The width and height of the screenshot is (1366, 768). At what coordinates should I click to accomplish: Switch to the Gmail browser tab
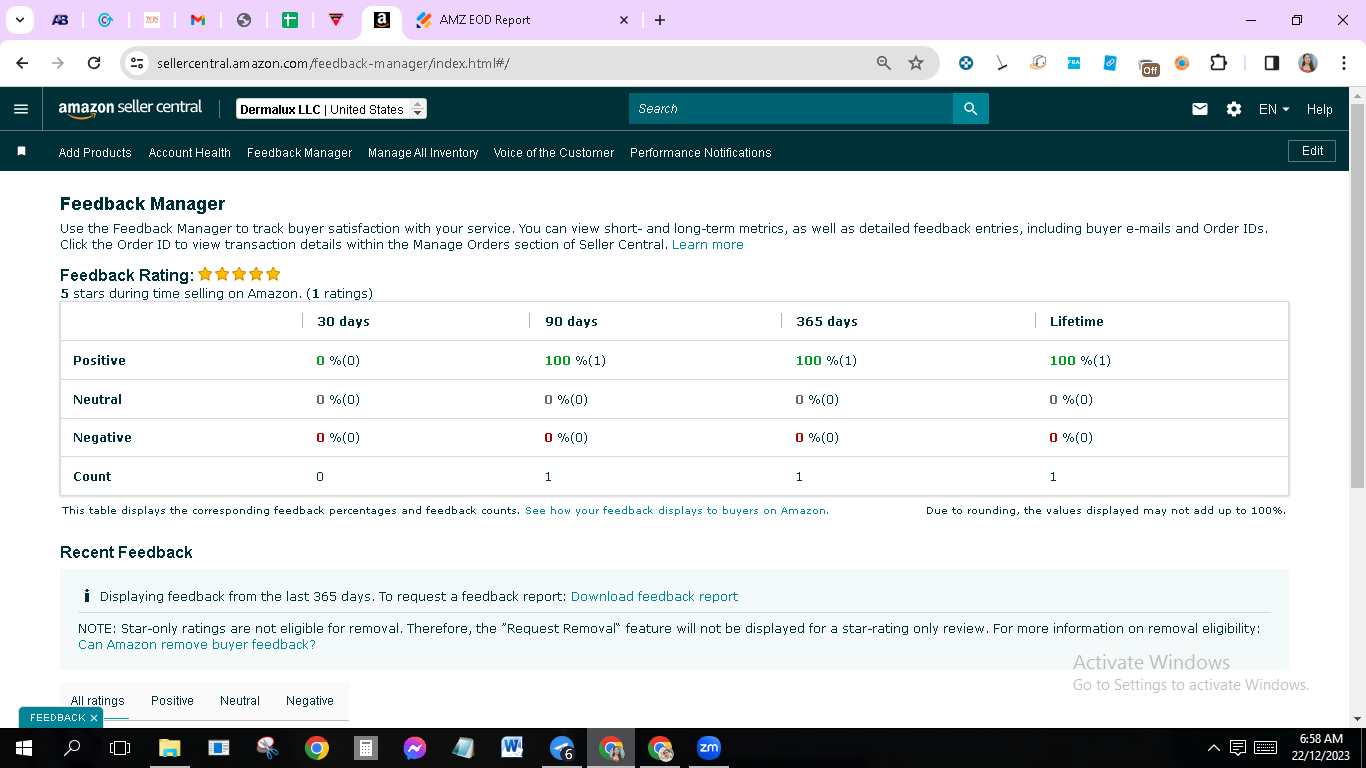coord(198,20)
